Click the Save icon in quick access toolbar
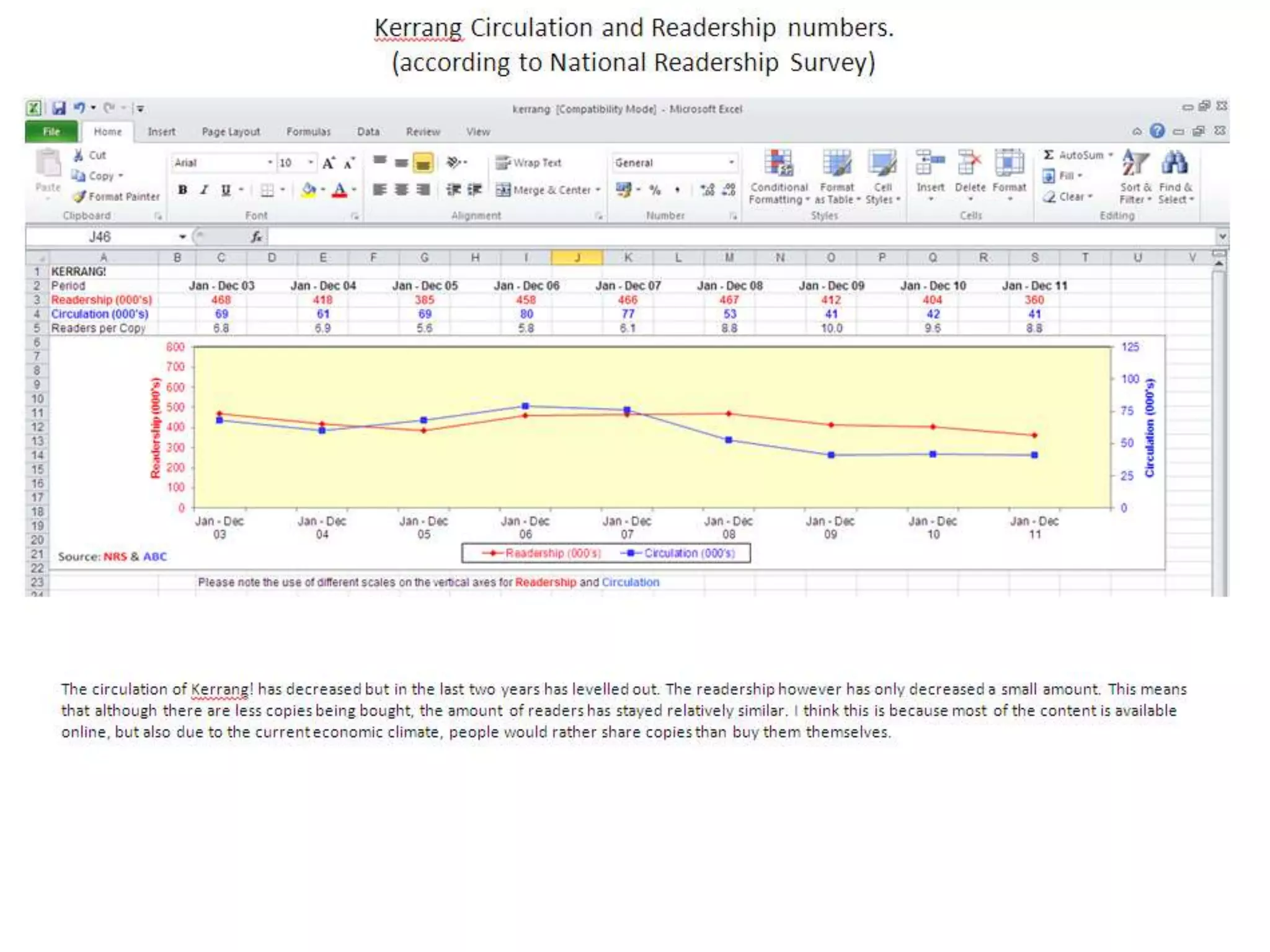This screenshot has height=952, width=1270. [59, 108]
